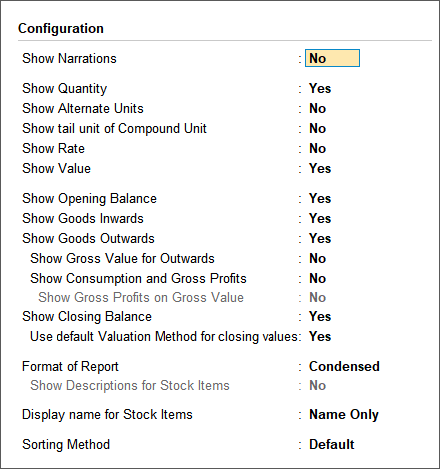The image size is (440, 469).
Task: Toggle the Show Closing Balance value
Action: pos(320,317)
